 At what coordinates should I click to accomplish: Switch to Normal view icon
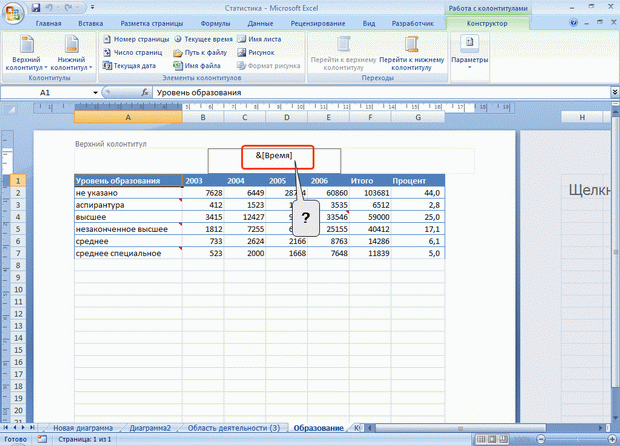(481, 439)
